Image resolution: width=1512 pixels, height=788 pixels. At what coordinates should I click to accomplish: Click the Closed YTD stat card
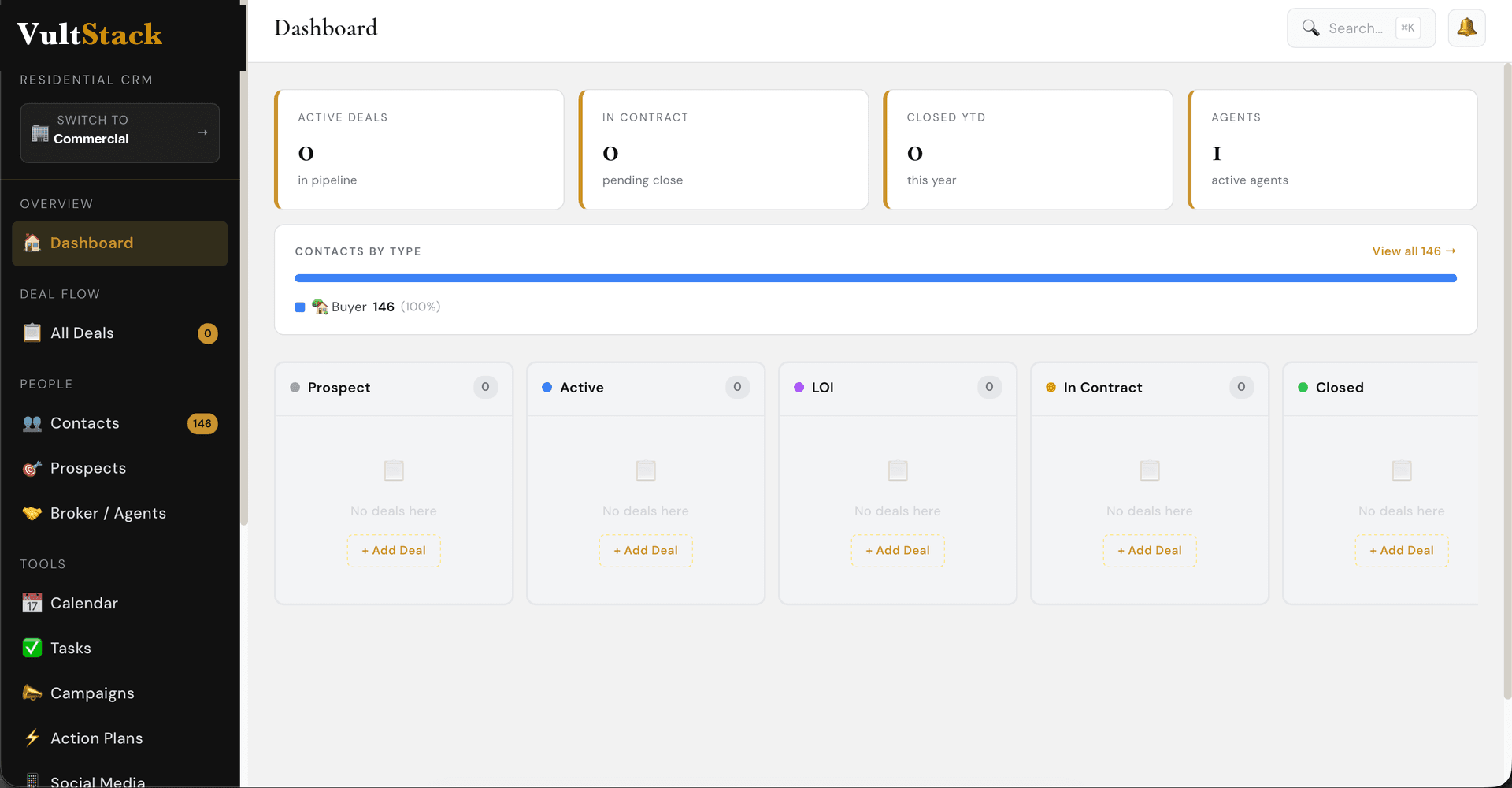1028,150
